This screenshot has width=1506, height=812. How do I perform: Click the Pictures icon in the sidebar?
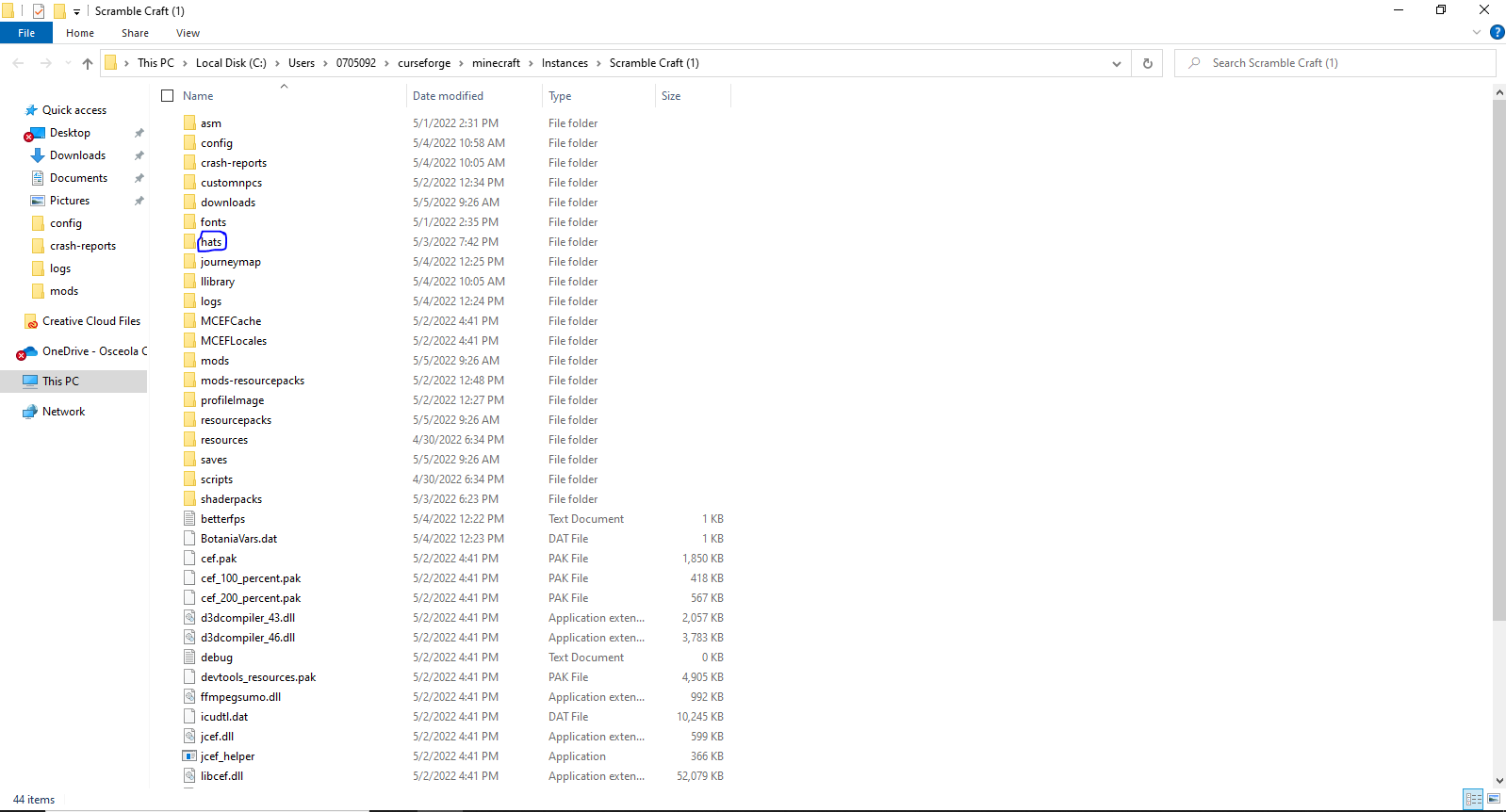[38, 201]
